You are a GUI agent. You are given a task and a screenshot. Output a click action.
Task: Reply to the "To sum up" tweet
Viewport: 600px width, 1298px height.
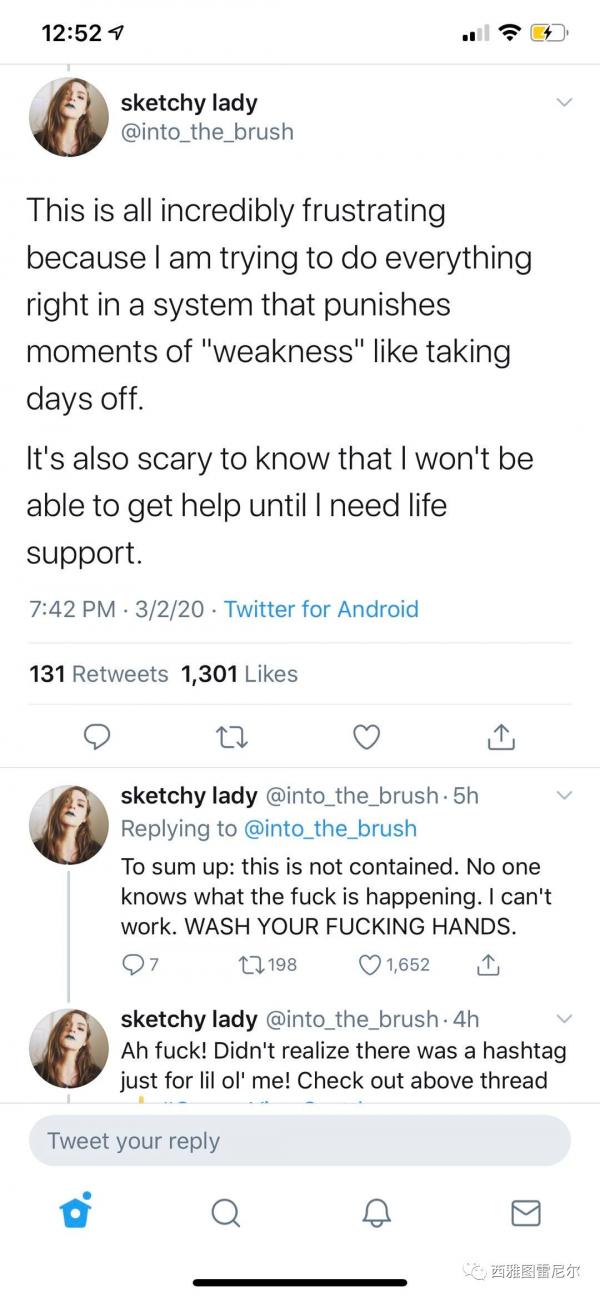click(x=132, y=964)
